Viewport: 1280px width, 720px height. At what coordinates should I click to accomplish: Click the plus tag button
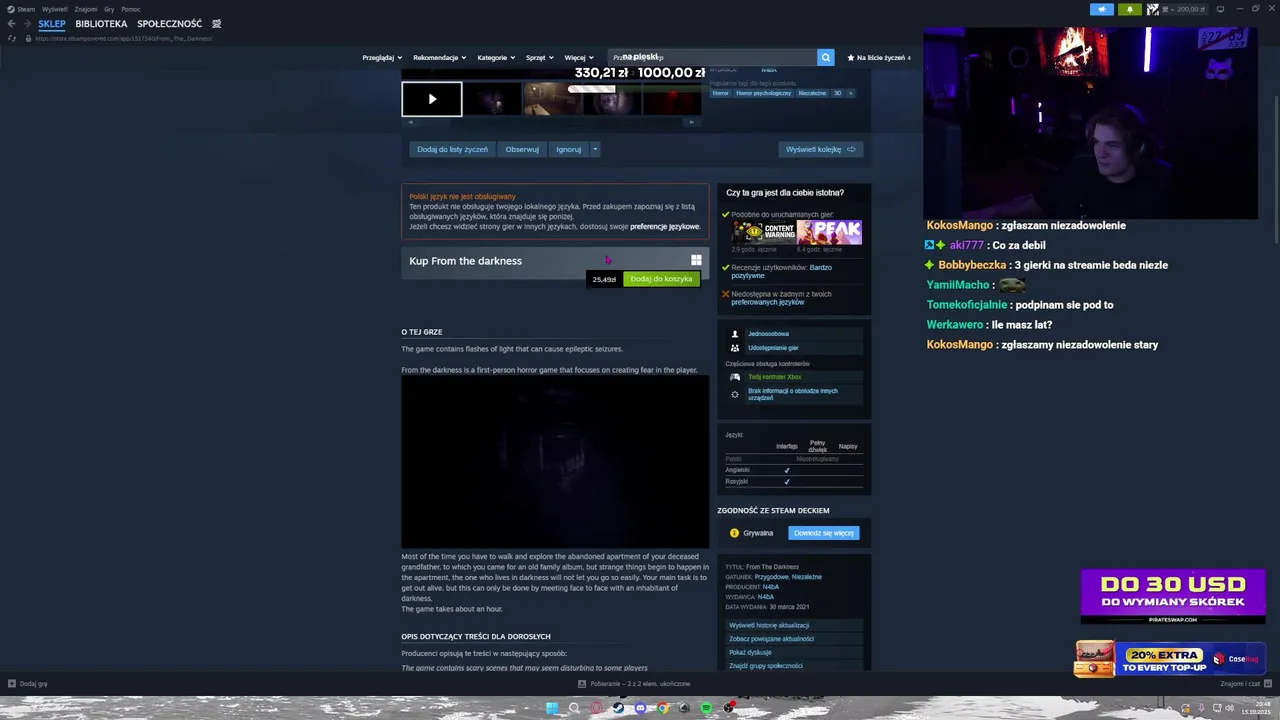[850, 93]
